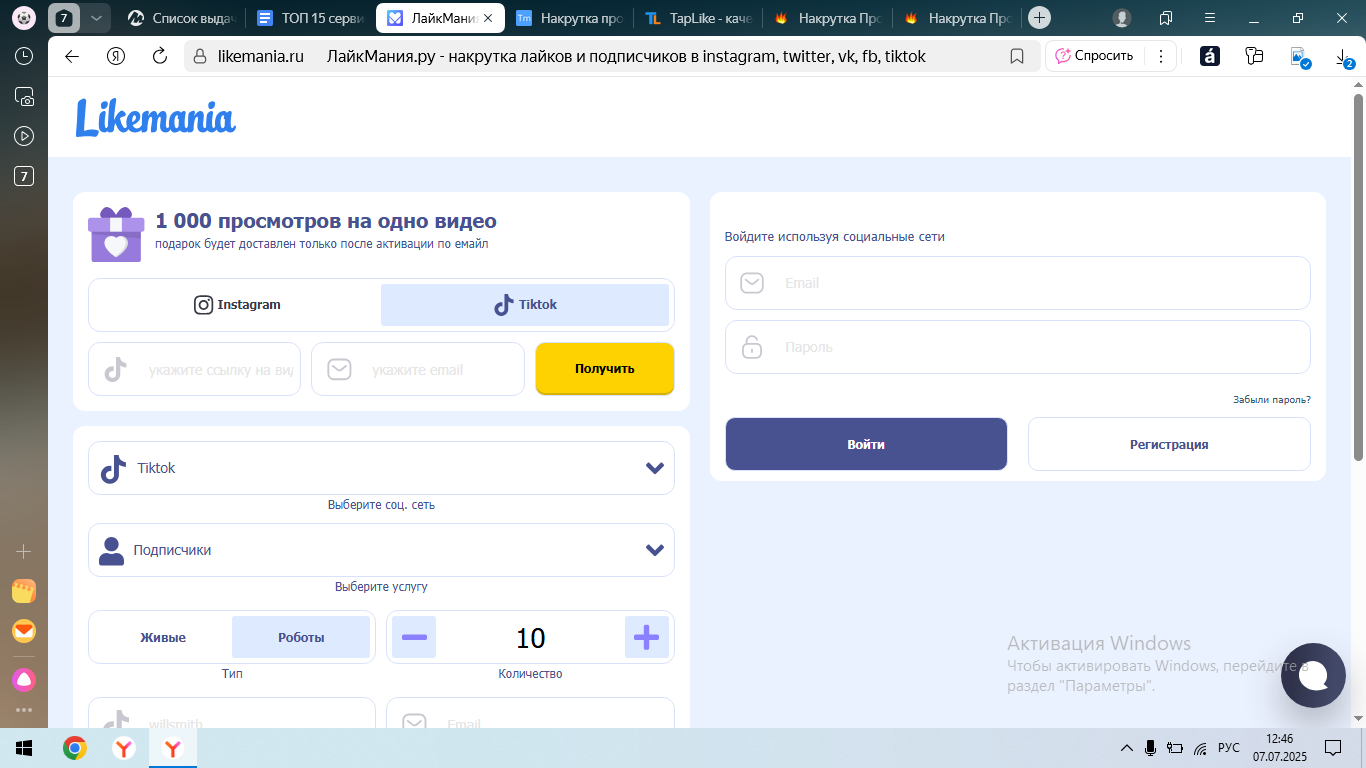Add sidebar item with plus icon

pyautogui.click(x=24, y=551)
